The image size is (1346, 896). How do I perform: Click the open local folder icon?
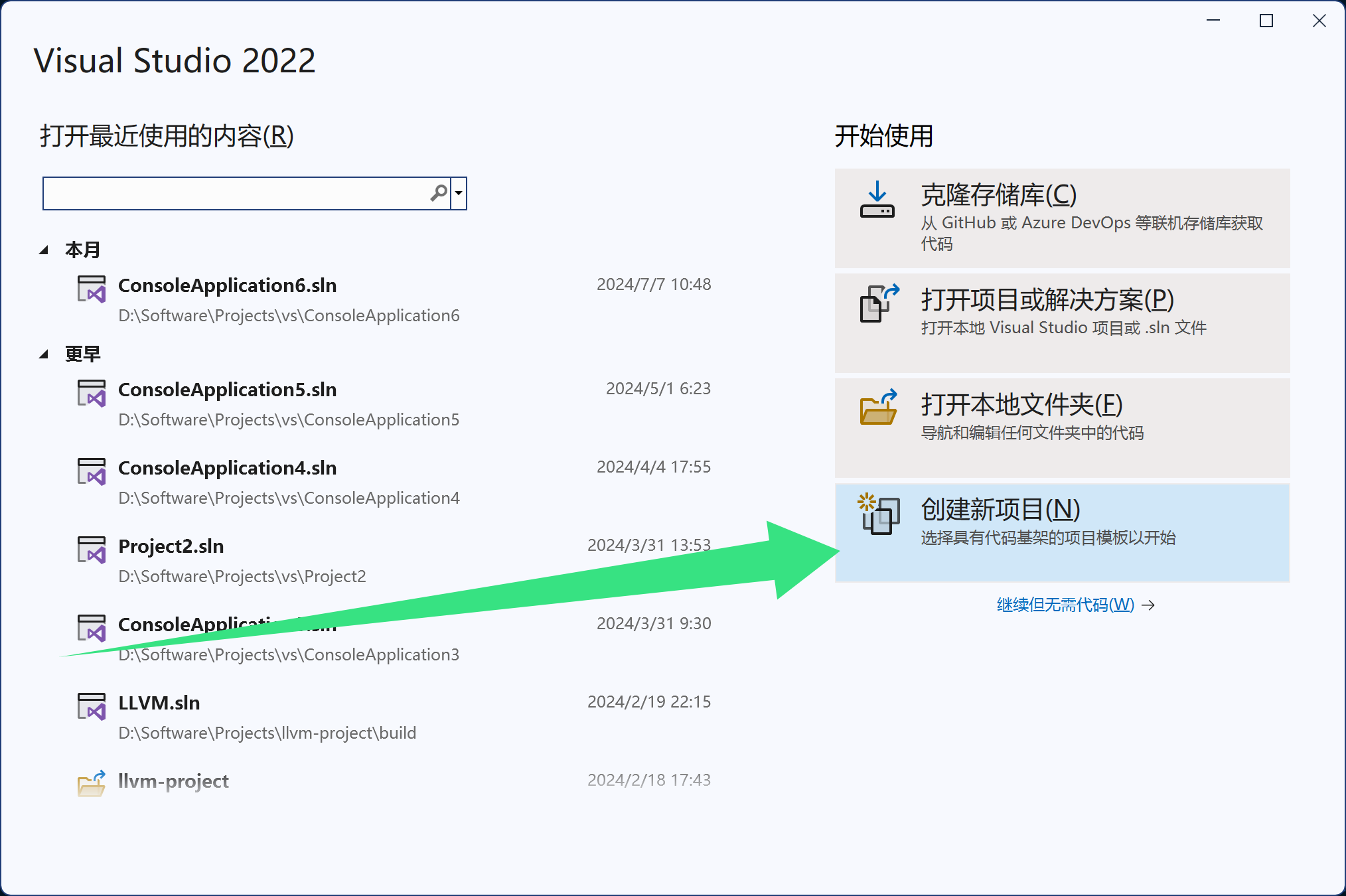pyautogui.click(x=878, y=407)
